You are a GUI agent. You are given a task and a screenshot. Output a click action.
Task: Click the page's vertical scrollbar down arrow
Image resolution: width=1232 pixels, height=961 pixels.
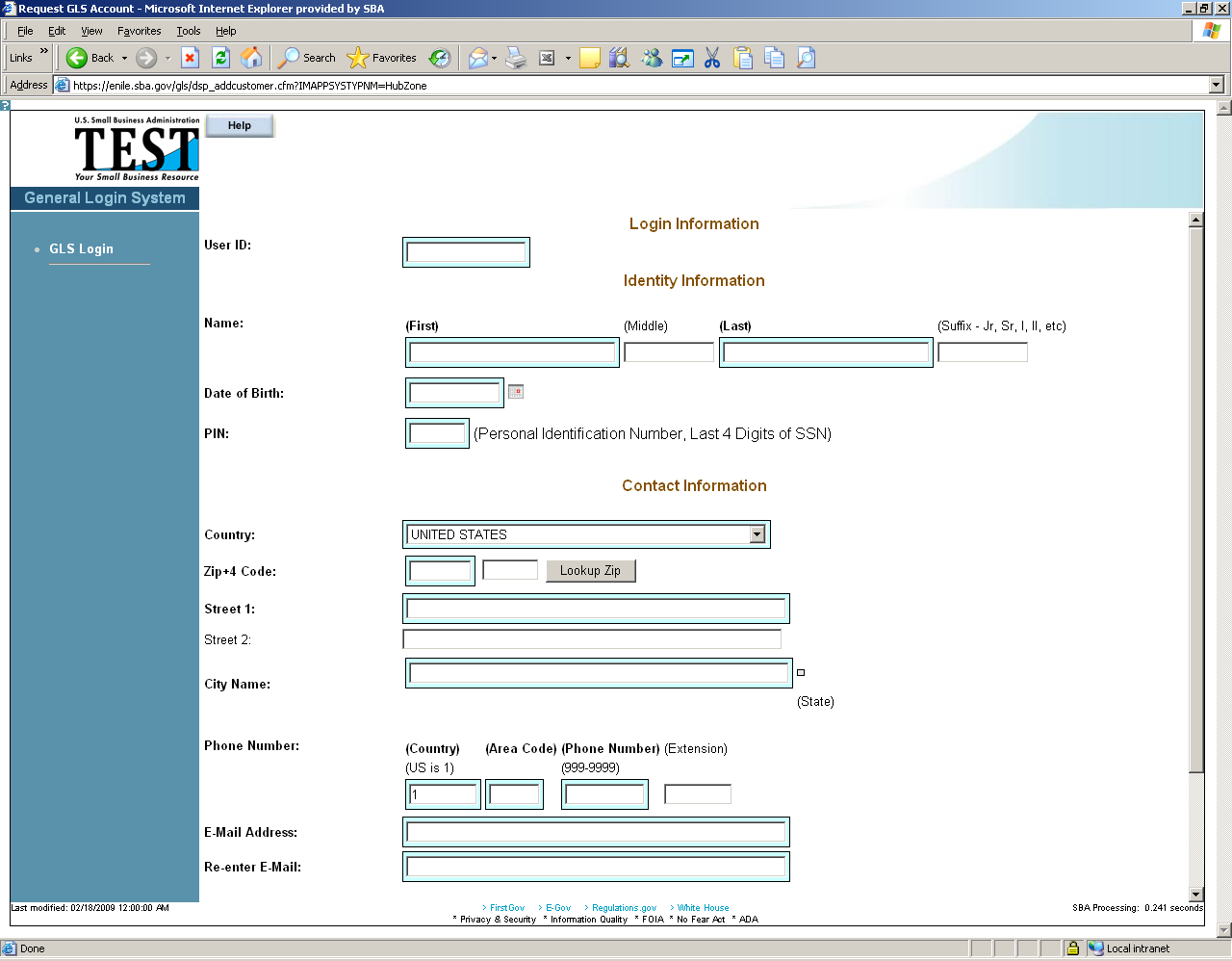[1195, 895]
